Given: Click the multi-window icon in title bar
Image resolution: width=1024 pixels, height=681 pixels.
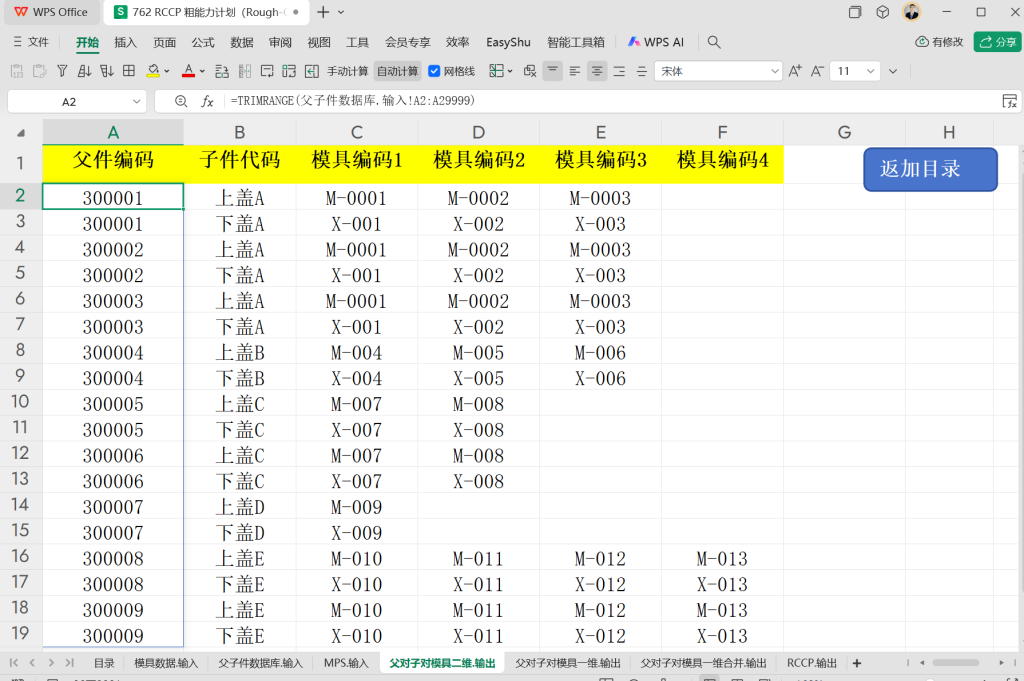Looking at the screenshot, I should (855, 12).
